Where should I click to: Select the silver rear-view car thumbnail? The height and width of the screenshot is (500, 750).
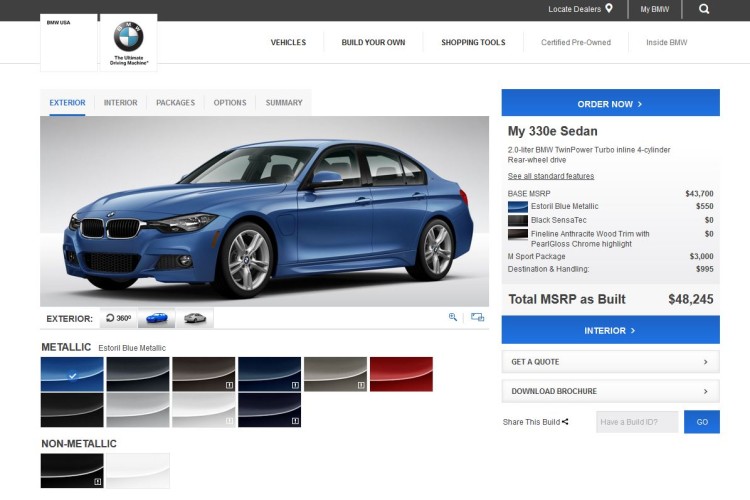(195, 318)
